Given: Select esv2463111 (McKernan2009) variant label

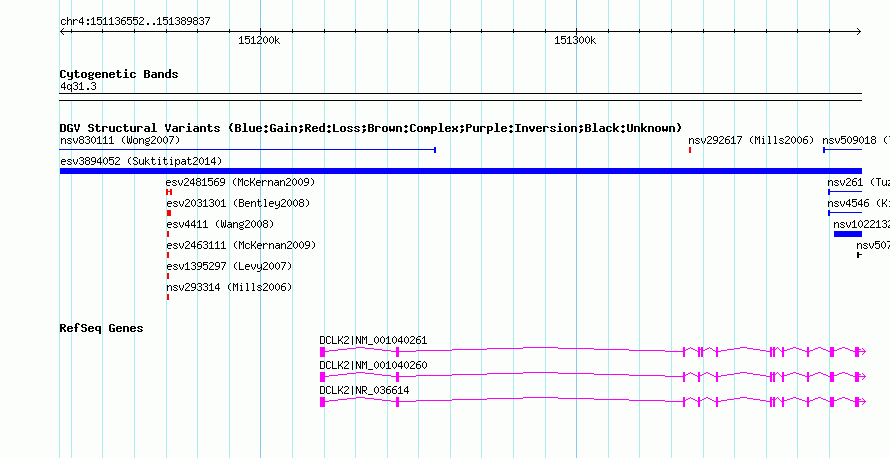Looking at the screenshot, I should click(x=241, y=245).
